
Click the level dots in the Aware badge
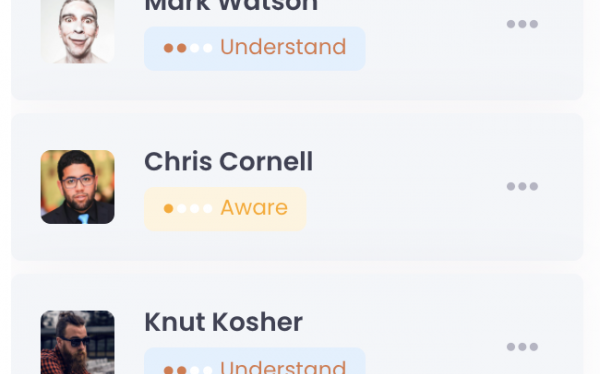point(188,209)
